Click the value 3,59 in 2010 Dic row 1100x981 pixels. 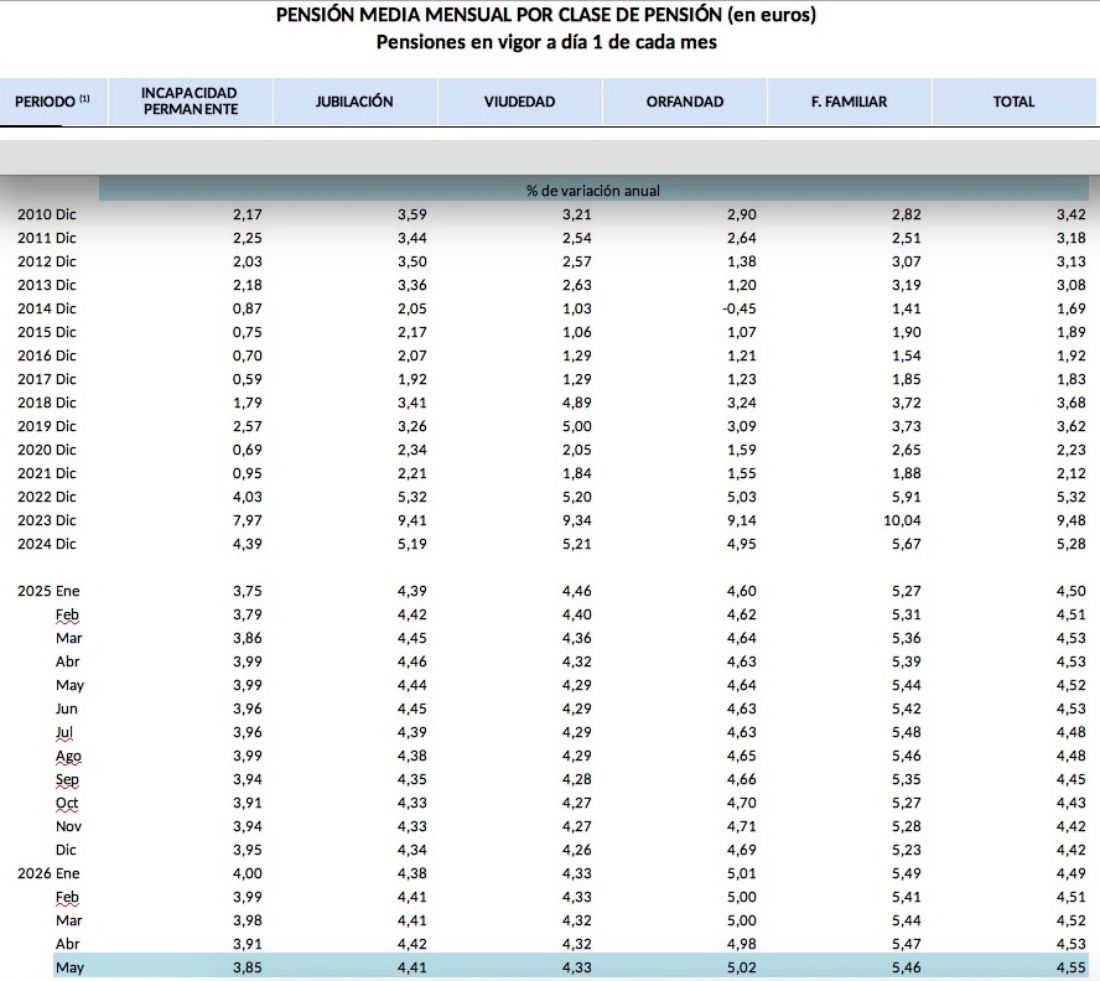tap(412, 215)
